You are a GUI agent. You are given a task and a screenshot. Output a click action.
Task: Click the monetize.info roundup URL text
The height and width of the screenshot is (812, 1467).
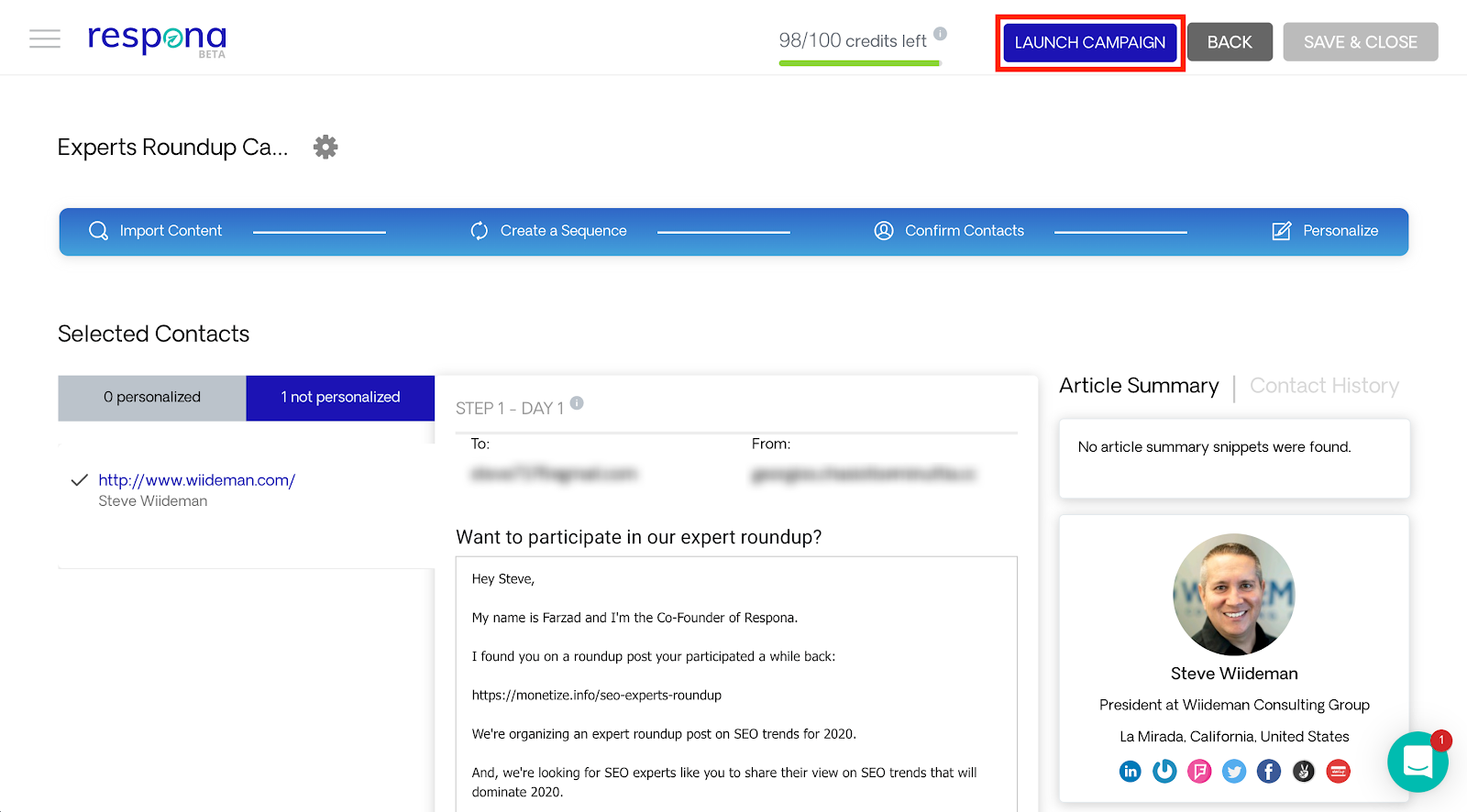point(597,696)
